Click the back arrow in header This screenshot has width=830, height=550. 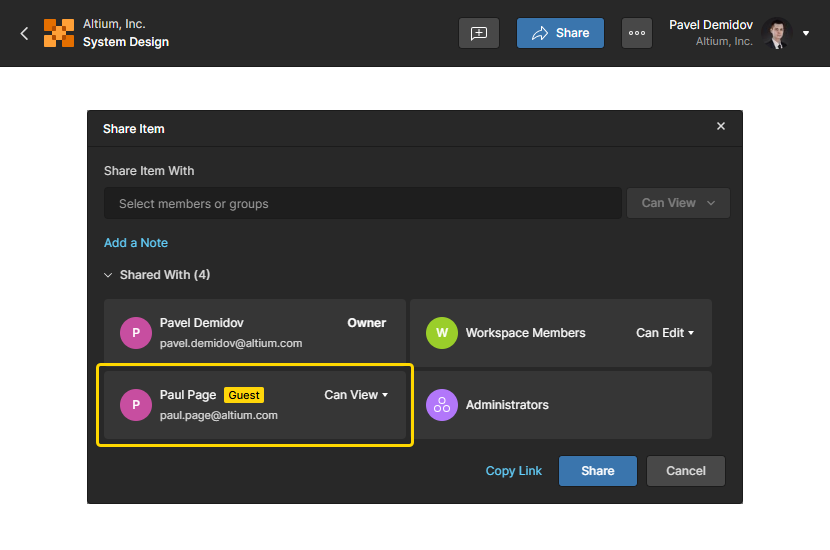coord(25,33)
